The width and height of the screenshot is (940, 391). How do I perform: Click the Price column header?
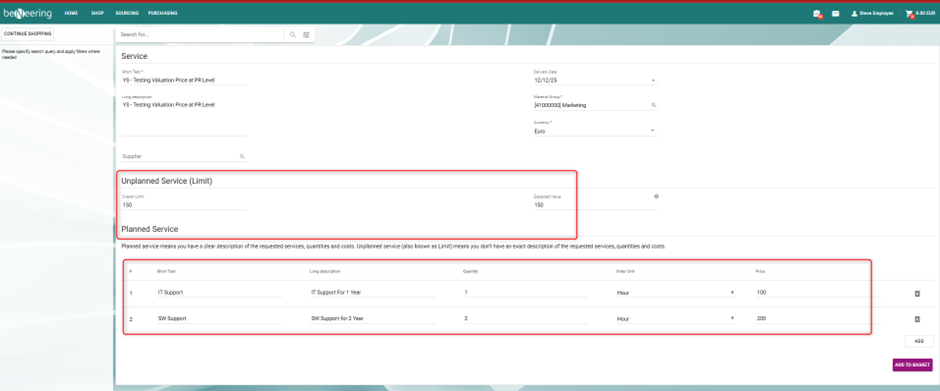[x=760, y=271]
